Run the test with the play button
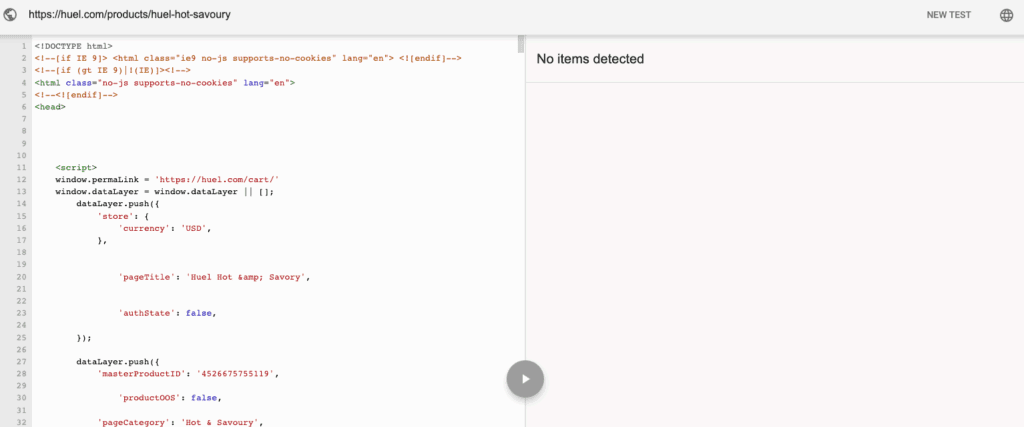 525,379
